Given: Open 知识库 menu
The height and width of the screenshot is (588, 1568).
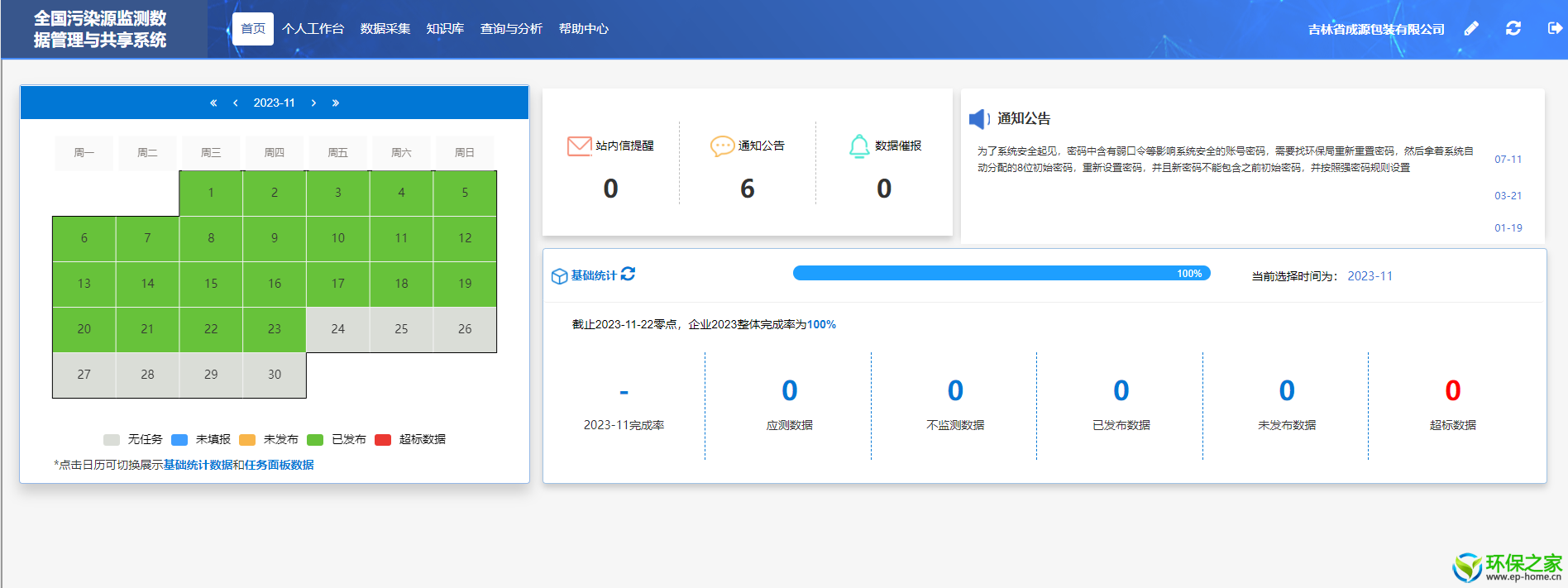Looking at the screenshot, I should [445, 29].
